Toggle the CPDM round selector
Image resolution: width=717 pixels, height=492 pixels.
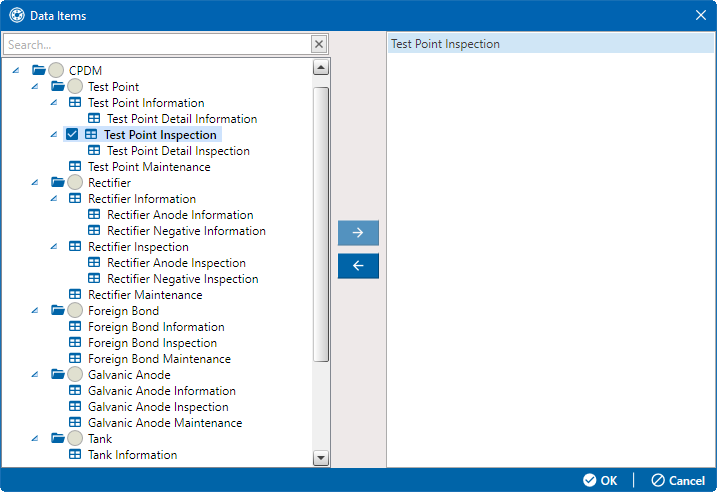[56, 70]
